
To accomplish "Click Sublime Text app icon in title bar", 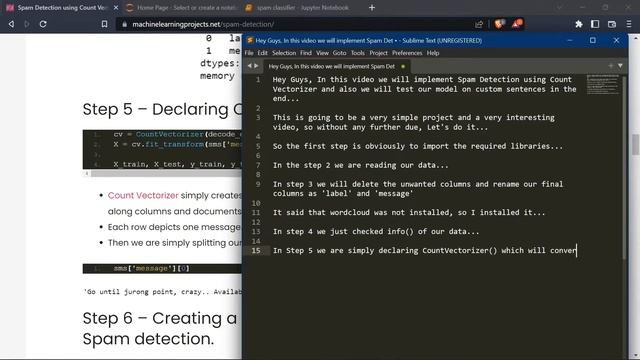I will 249,40.
